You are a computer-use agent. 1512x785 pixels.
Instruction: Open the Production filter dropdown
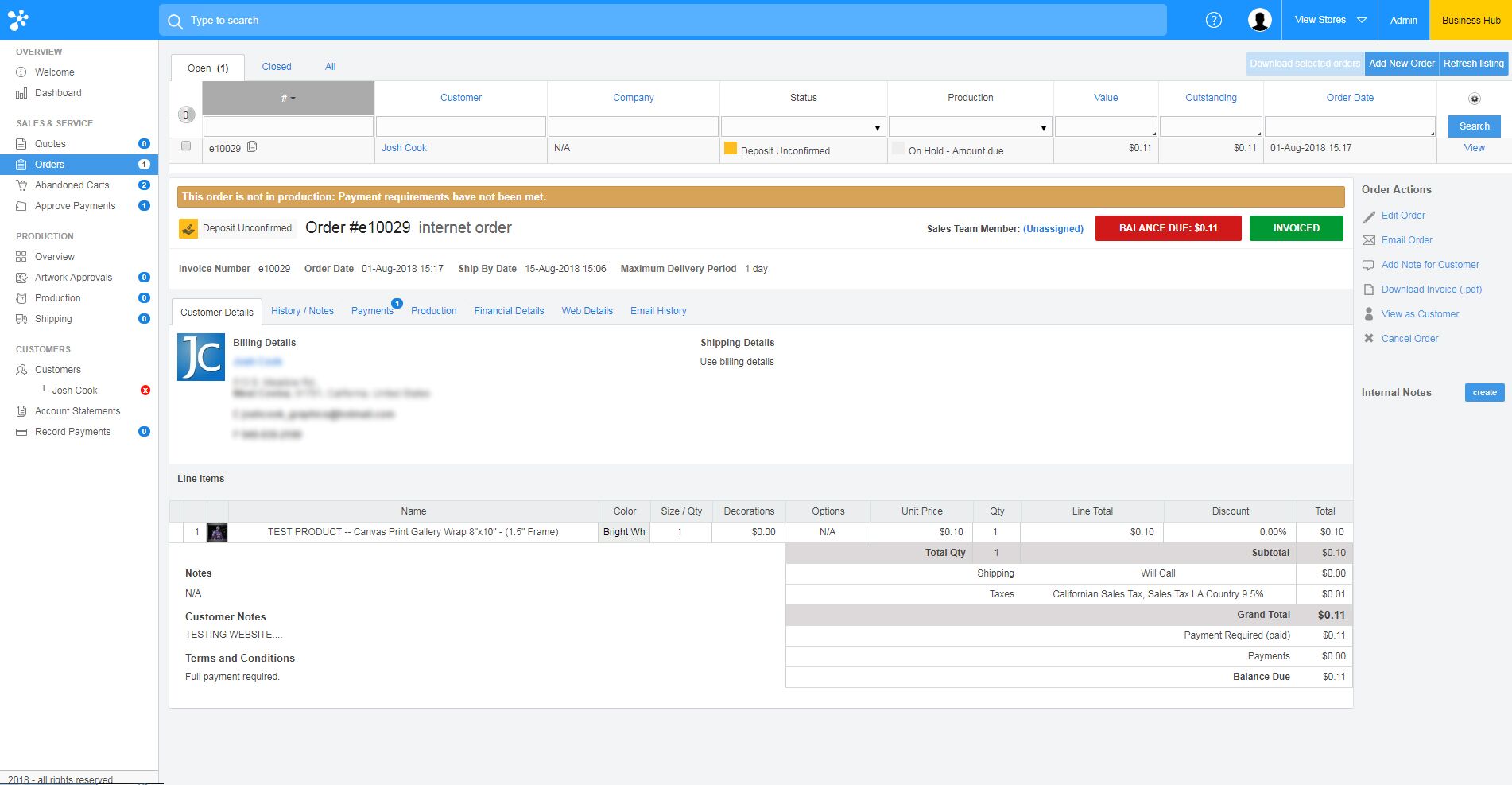970,127
